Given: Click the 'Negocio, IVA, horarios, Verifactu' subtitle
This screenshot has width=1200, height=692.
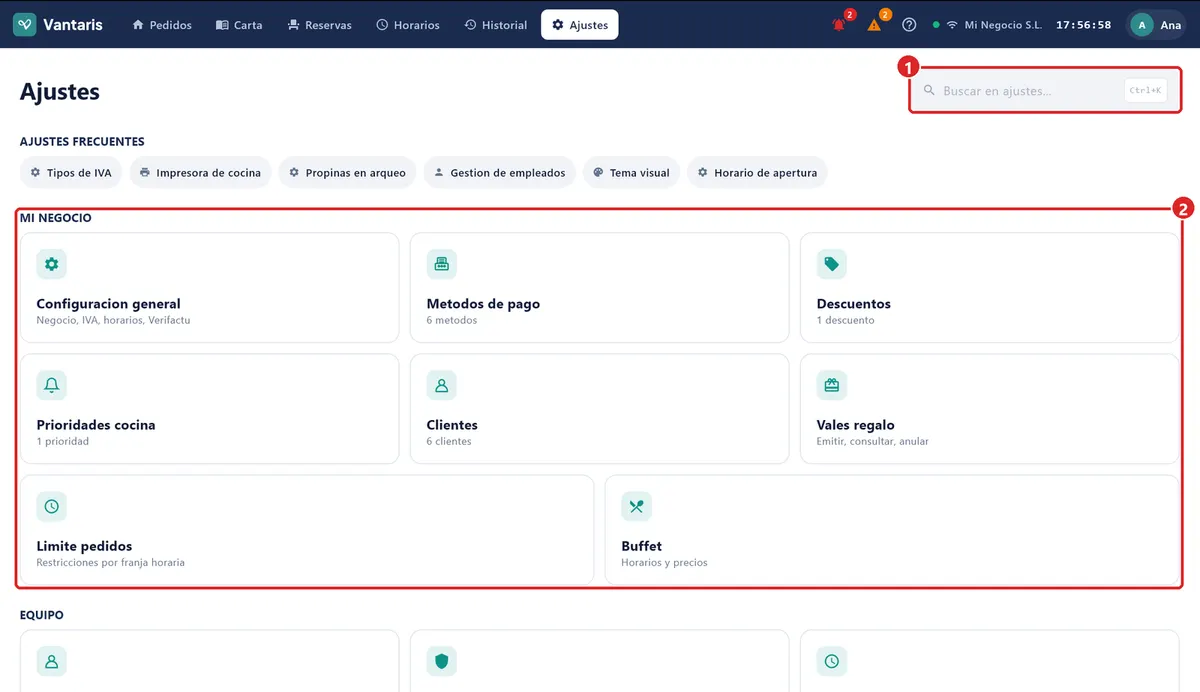Looking at the screenshot, I should click(114, 321).
